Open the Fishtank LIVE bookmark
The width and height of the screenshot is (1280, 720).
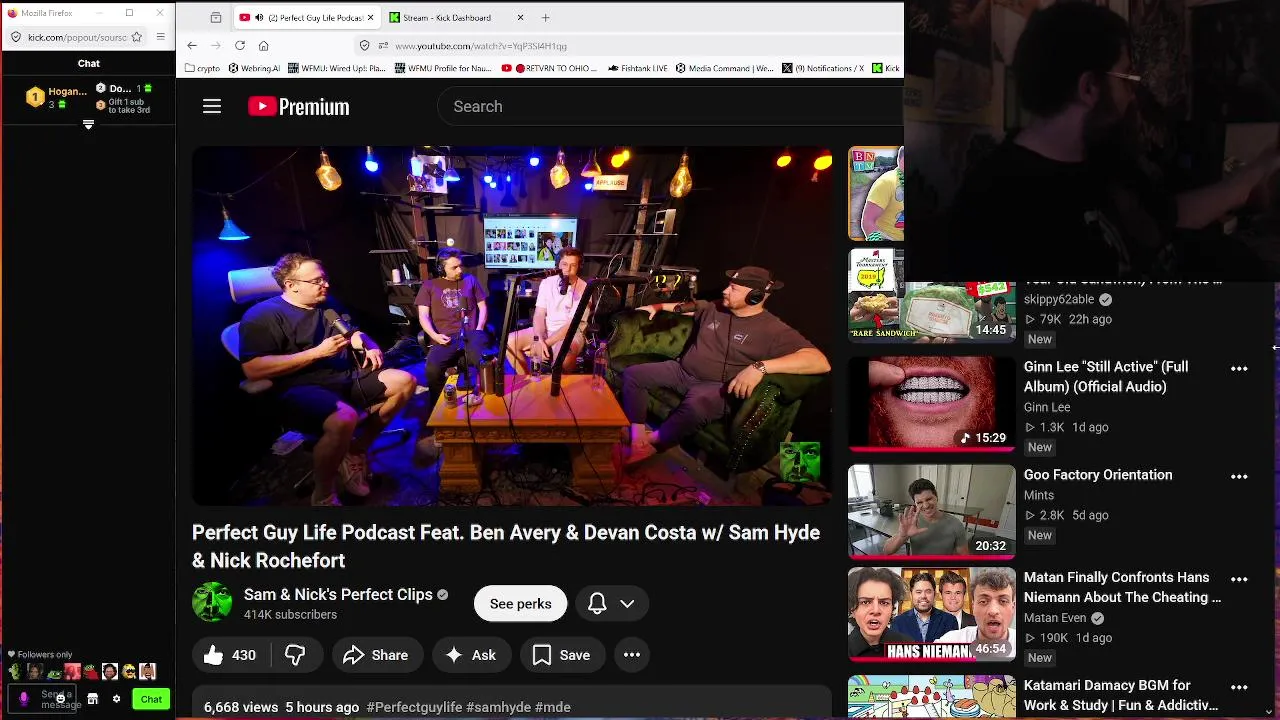tap(637, 68)
